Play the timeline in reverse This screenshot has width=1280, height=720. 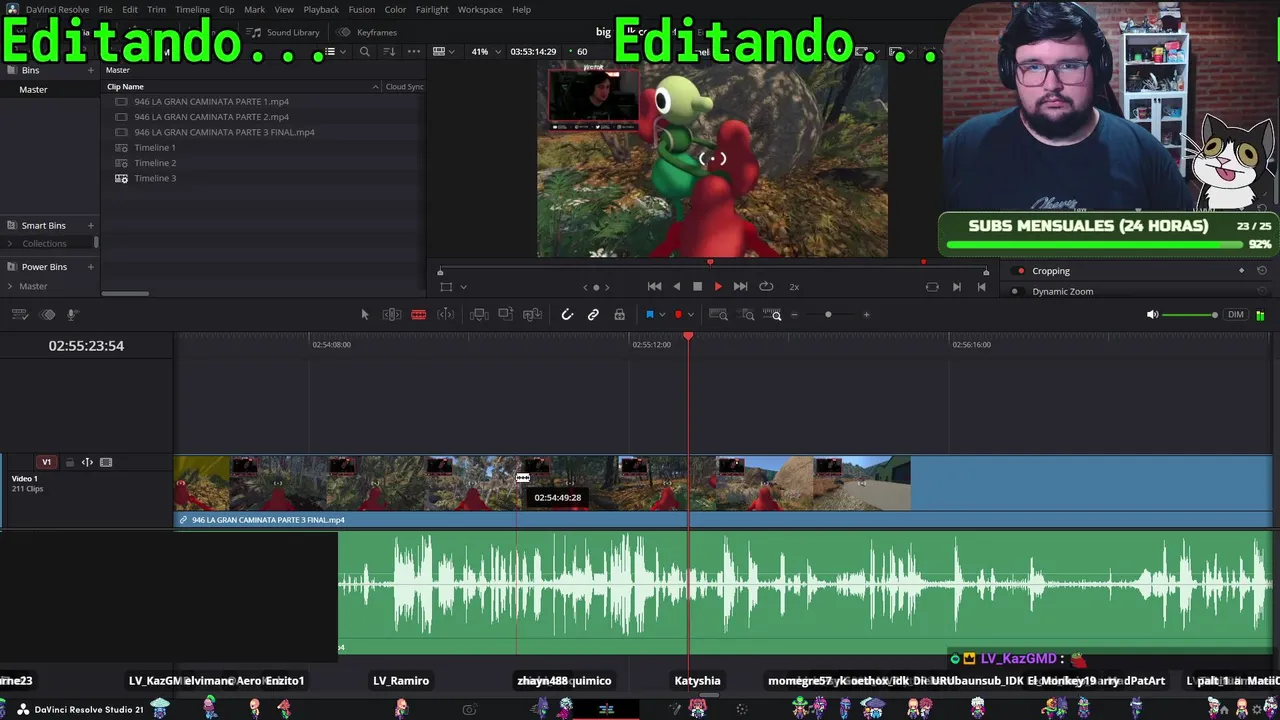coord(677,287)
